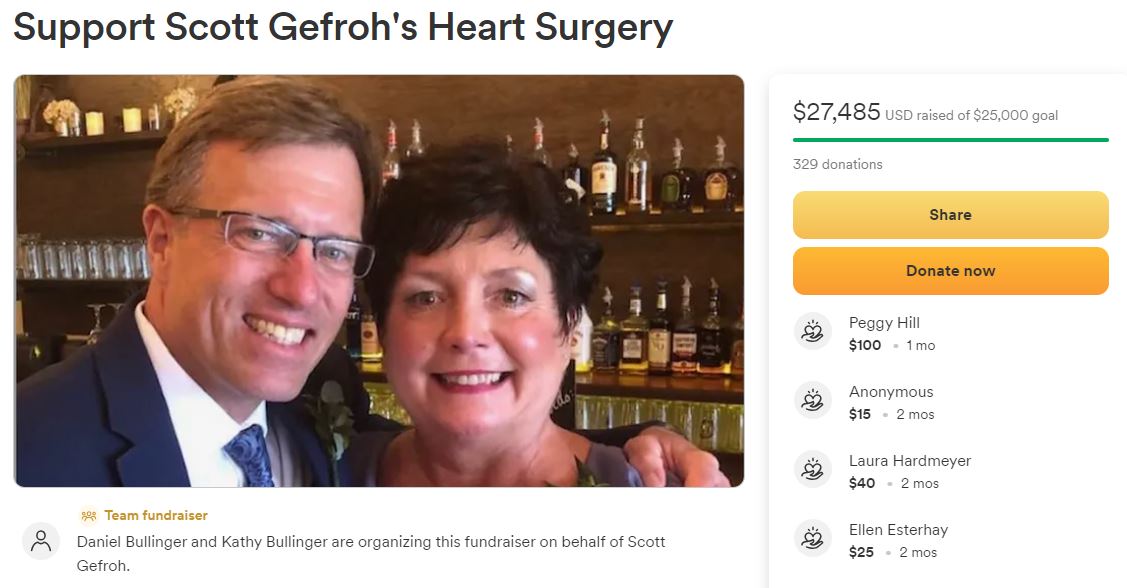Click the $100 donation amount from Peggy Hill
The image size is (1127, 588).
[x=865, y=345]
